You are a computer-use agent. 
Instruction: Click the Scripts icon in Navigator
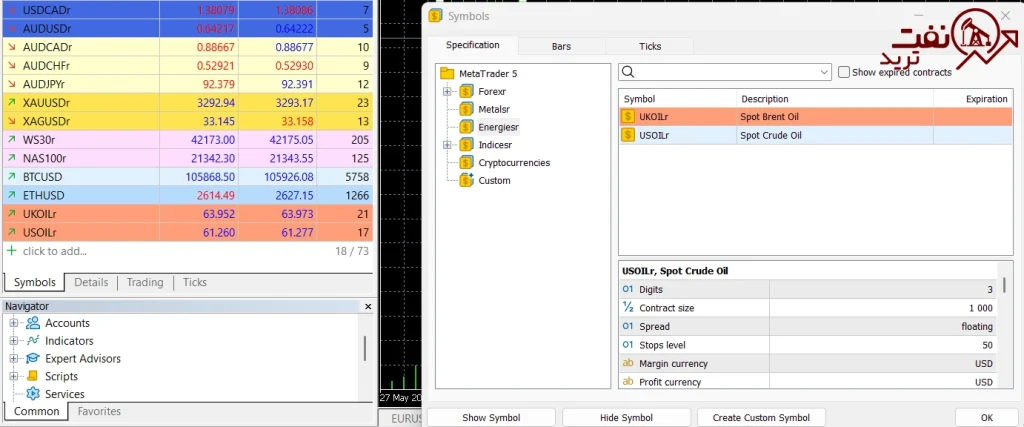(33, 376)
